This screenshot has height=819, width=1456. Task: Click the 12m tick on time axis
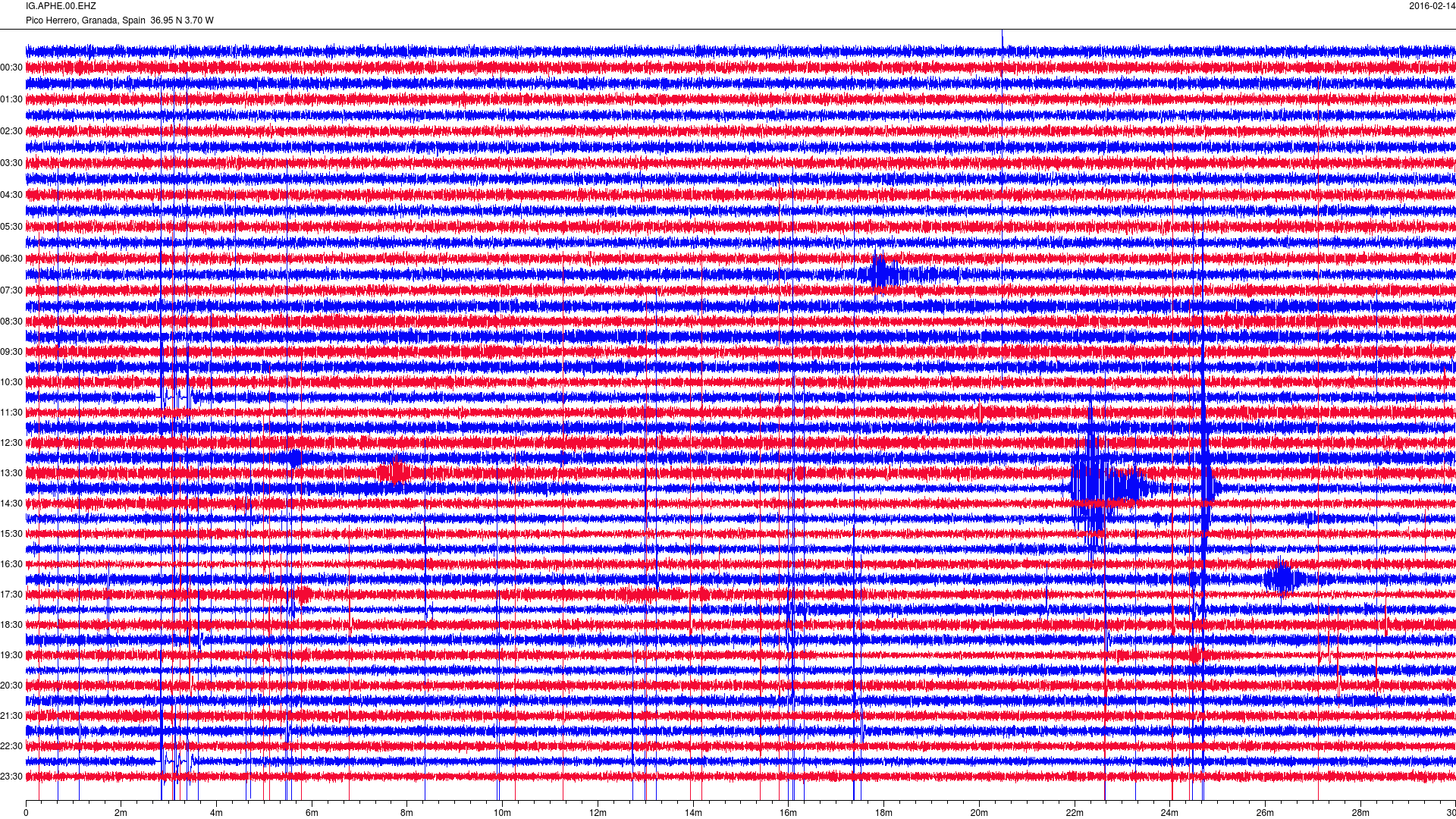[598, 813]
